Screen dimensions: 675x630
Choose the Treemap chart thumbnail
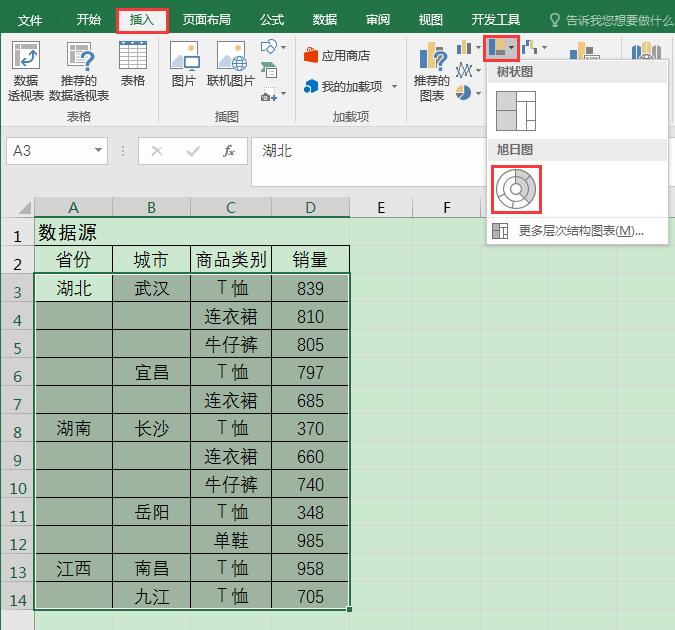point(516,111)
